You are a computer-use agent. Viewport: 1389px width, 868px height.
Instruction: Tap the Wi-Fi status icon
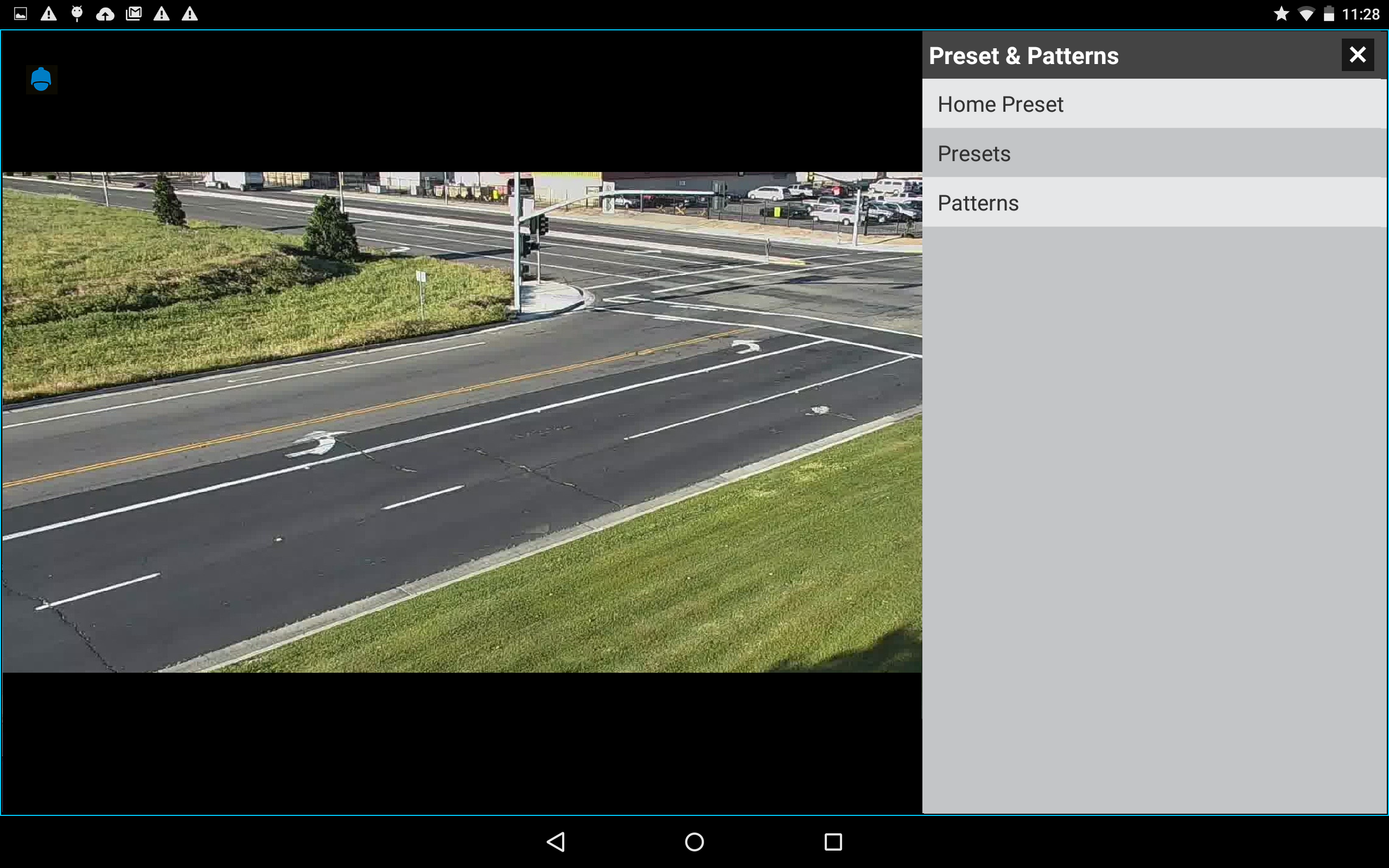(1307, 14)
